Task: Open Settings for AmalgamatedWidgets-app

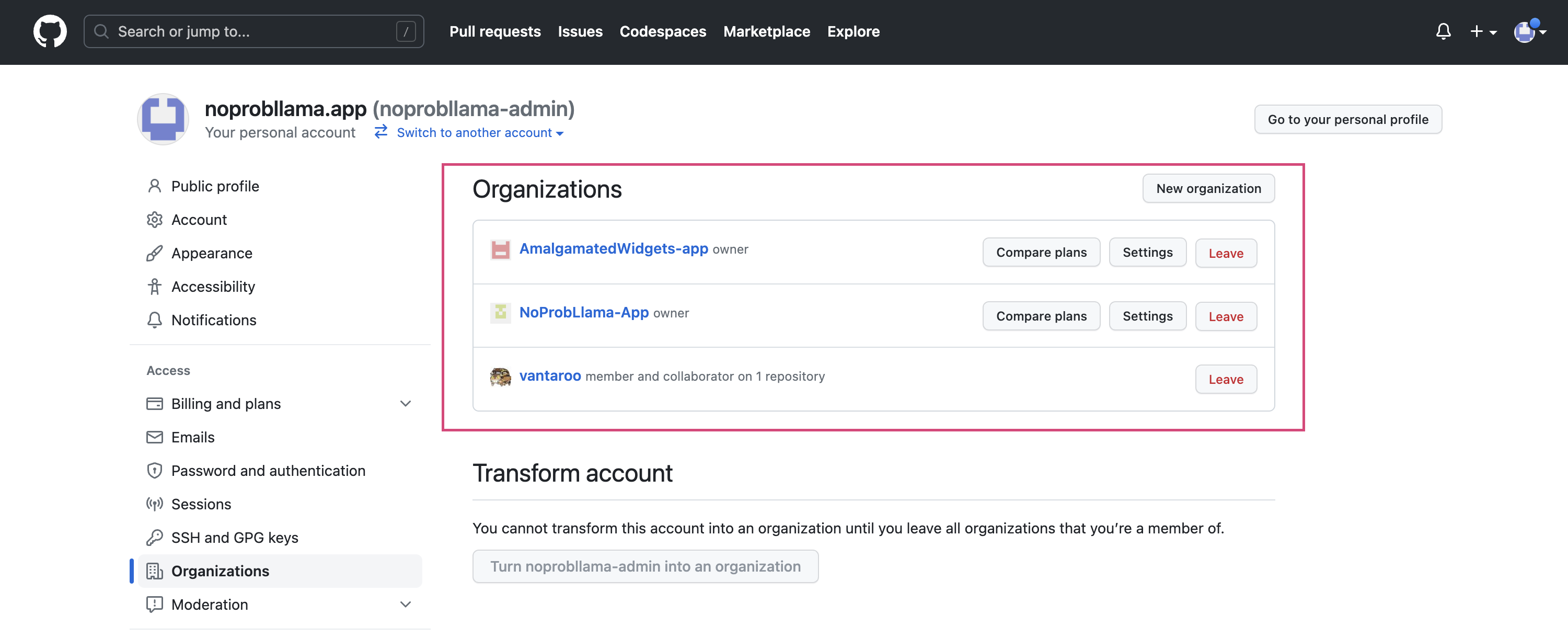Action: click(x=1147, y=252)
